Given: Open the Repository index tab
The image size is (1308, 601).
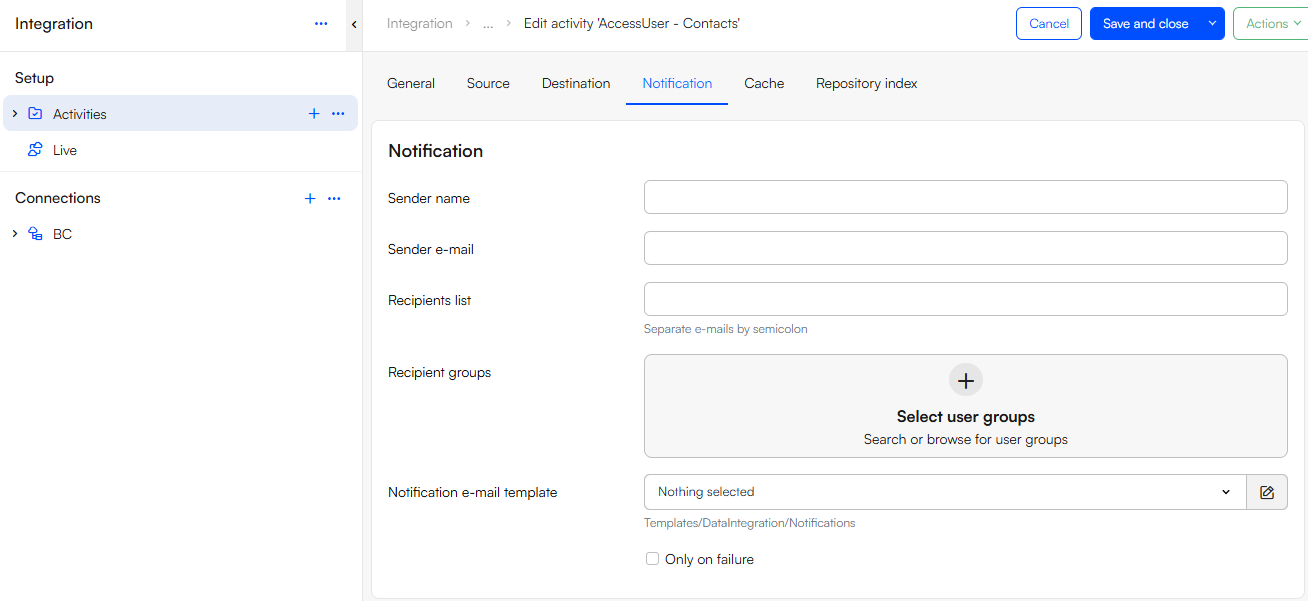Looking at the screenshot, I should point(866,83).
